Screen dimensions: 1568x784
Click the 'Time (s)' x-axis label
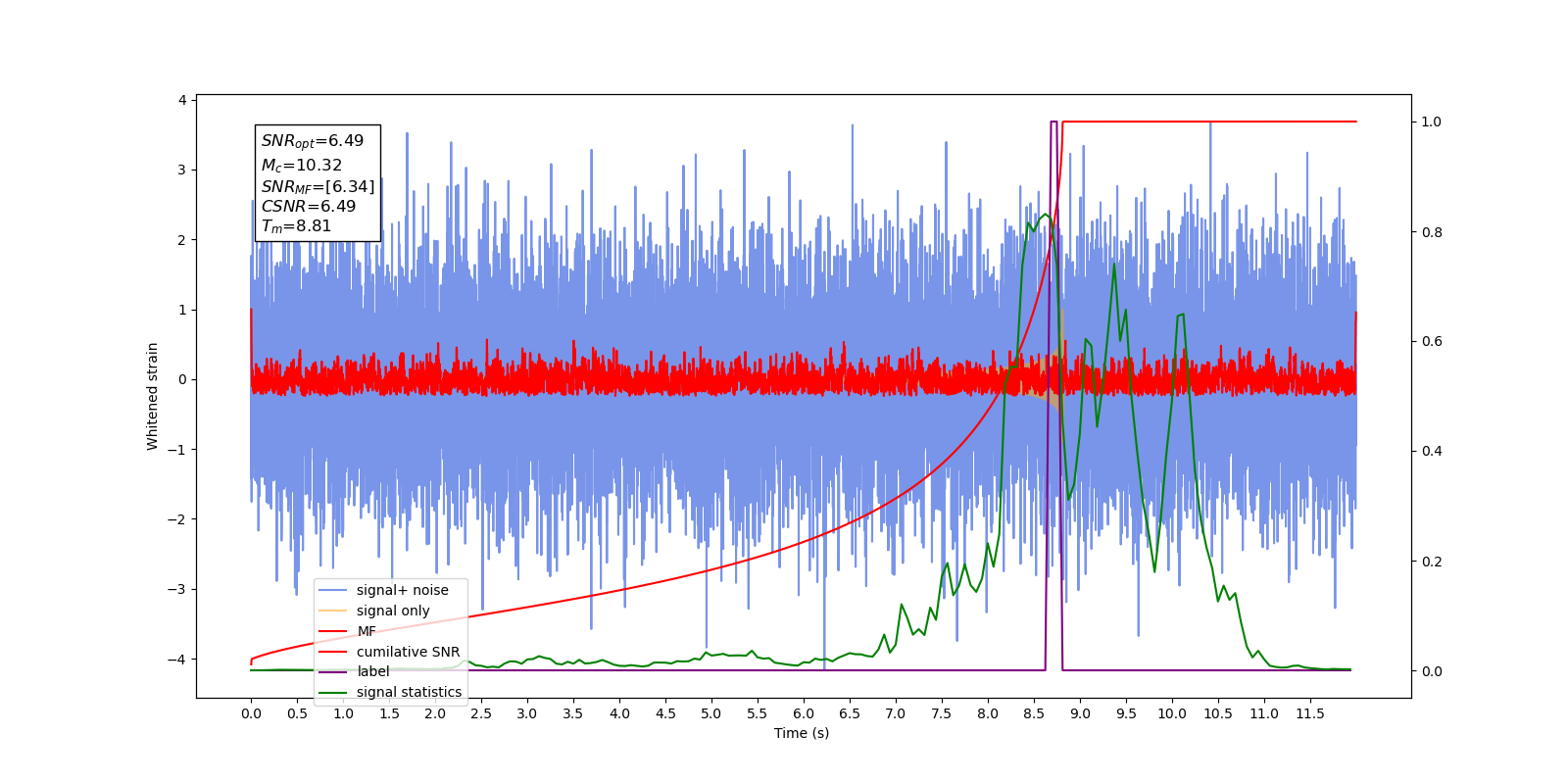(x=802, y=733)
